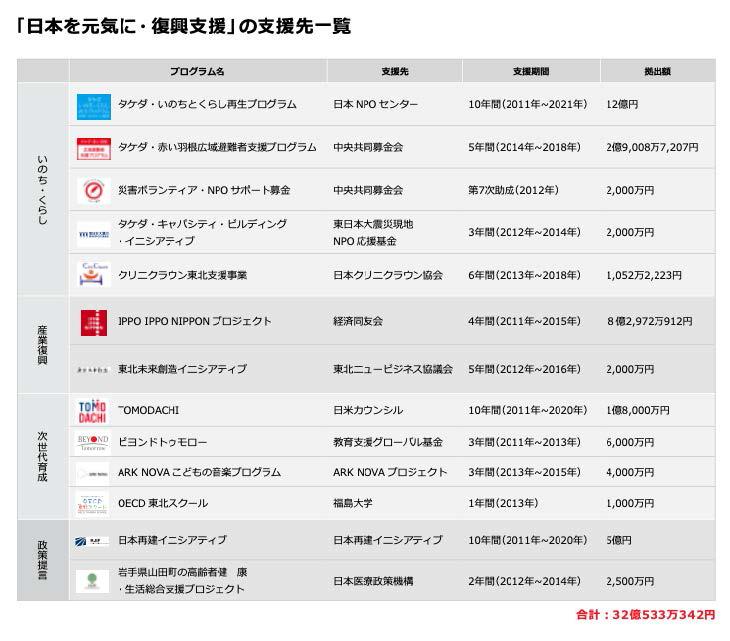Click the 拠出額 column header
This screenshot has width=730, height=641.
pyautogui.click(x=657, y=71)
